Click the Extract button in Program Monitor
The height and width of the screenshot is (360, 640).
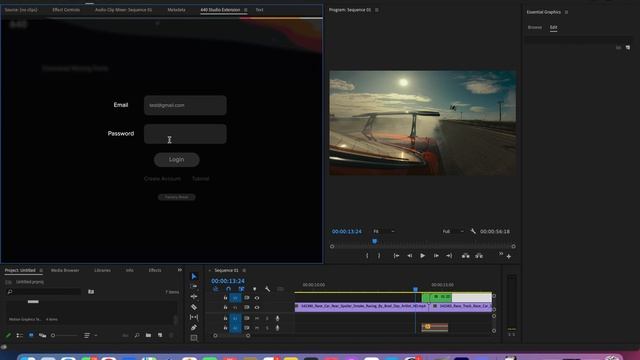pos(479,256)
